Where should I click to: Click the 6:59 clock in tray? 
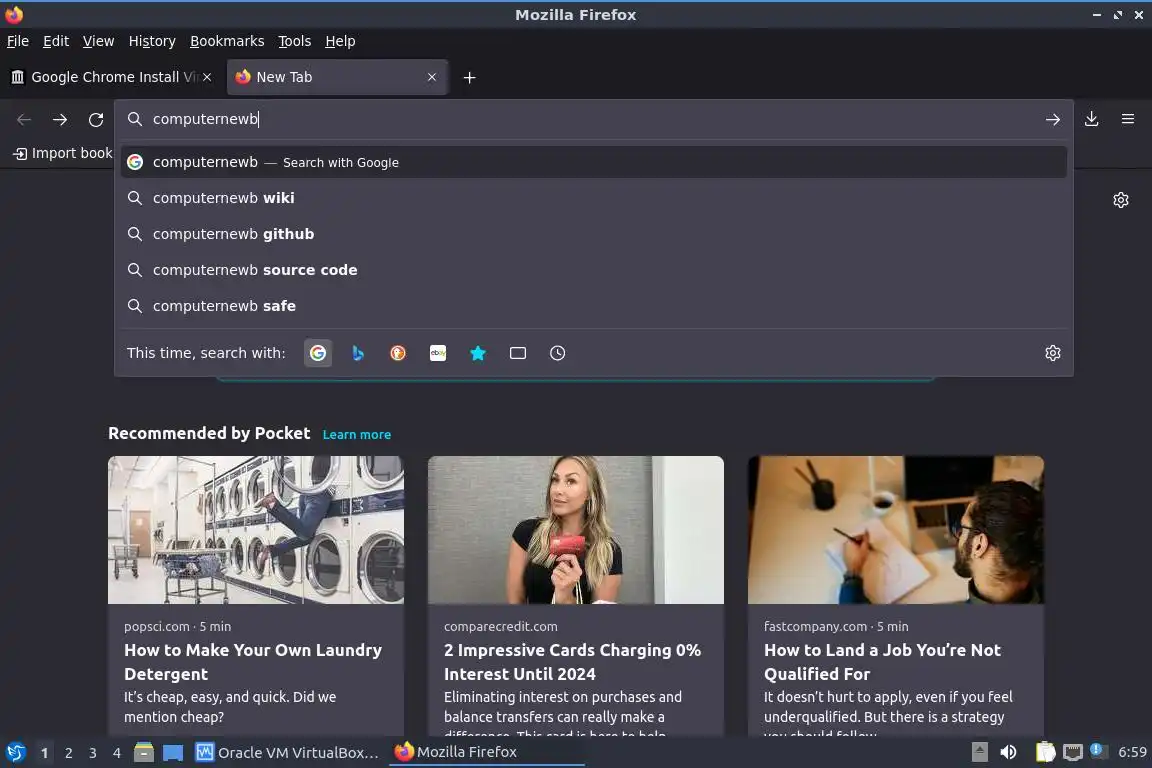pos(1132,753)
